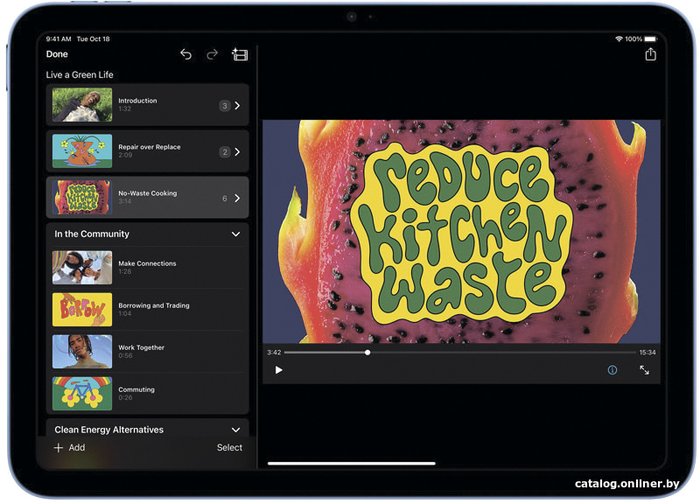Tap Select at bottom of list
This screenshot has width=700, height=504.
tap(229, 447)
